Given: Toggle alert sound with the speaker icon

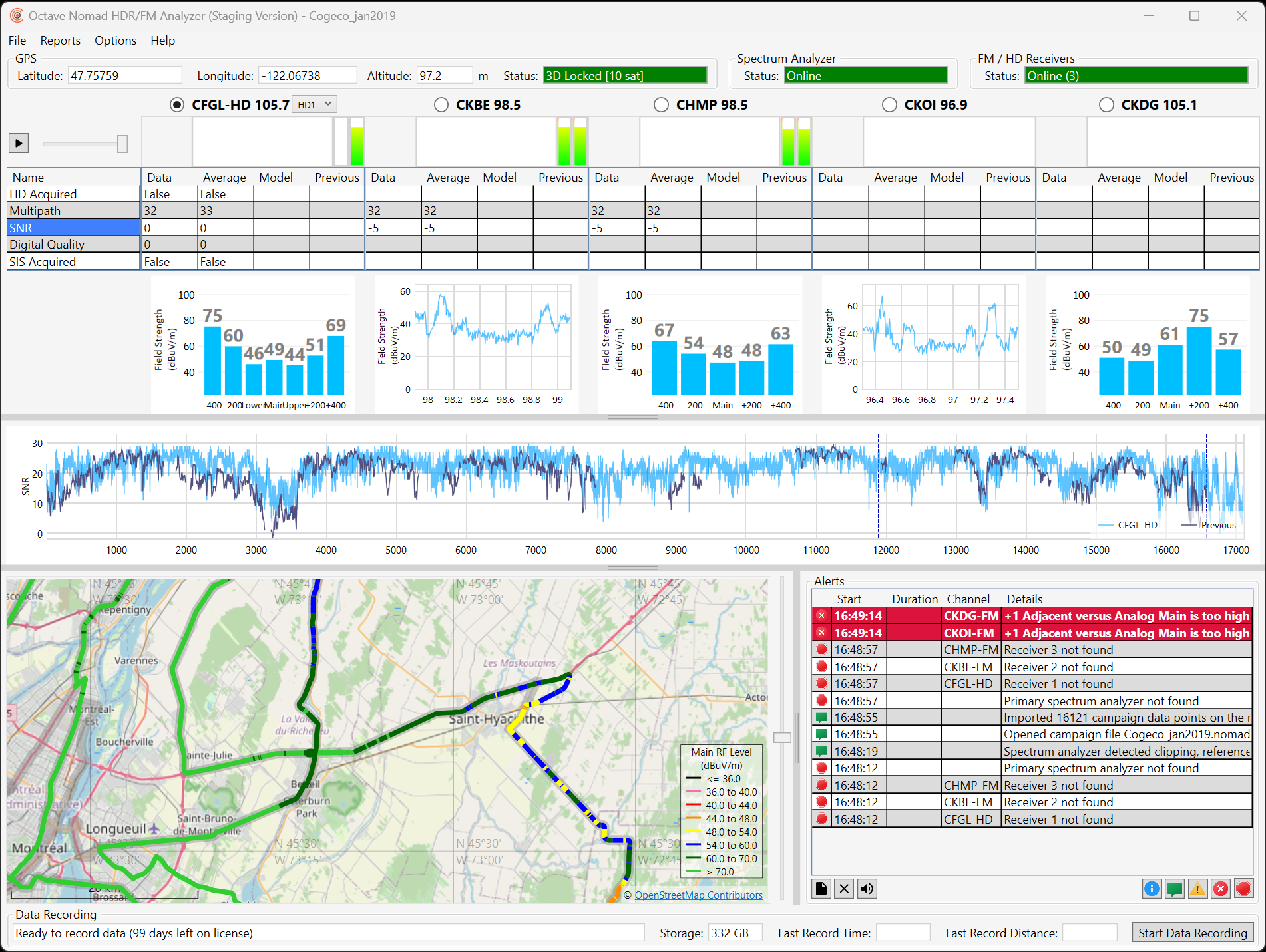Looking at the screenshot, I should pos(867,889).
